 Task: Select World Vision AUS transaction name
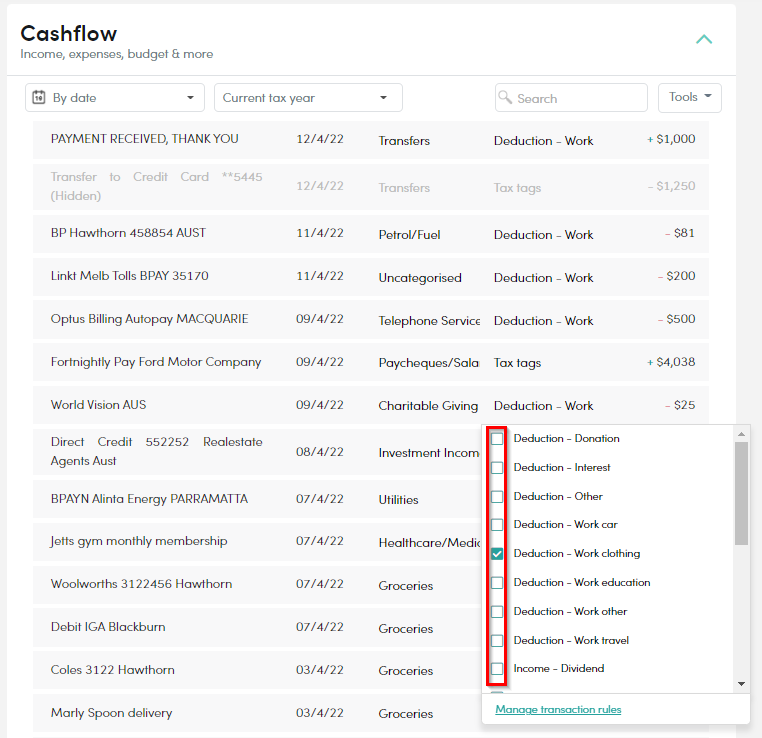tap(98, 405)
